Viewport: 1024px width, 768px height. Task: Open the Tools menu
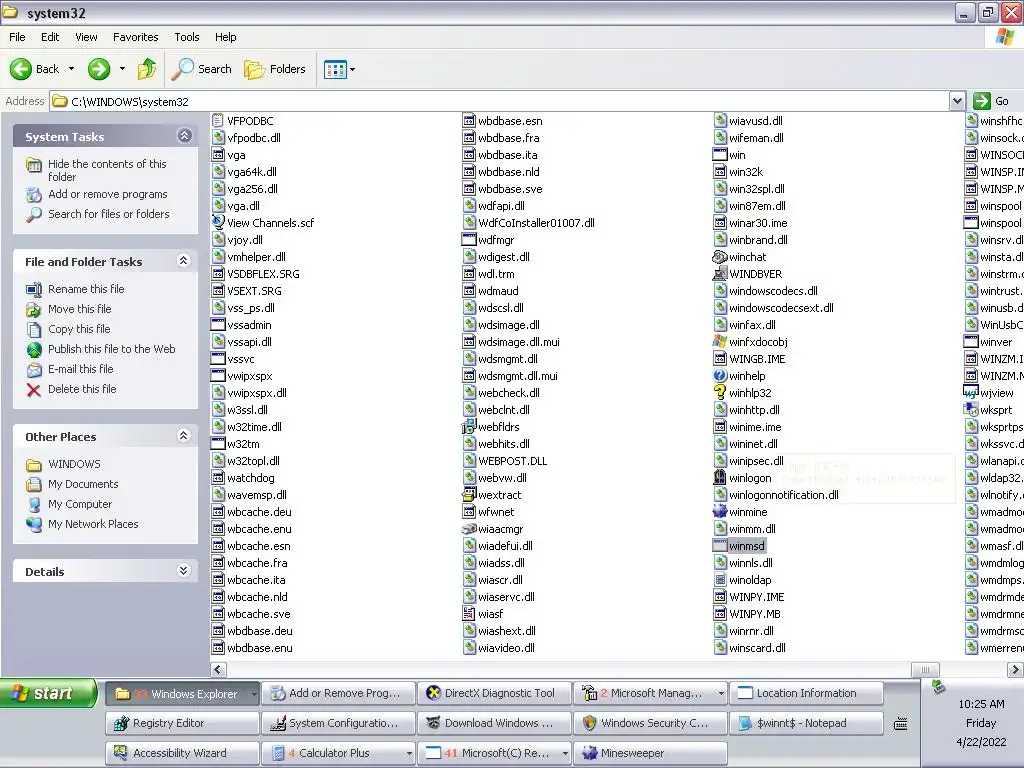tap(187, 37)
